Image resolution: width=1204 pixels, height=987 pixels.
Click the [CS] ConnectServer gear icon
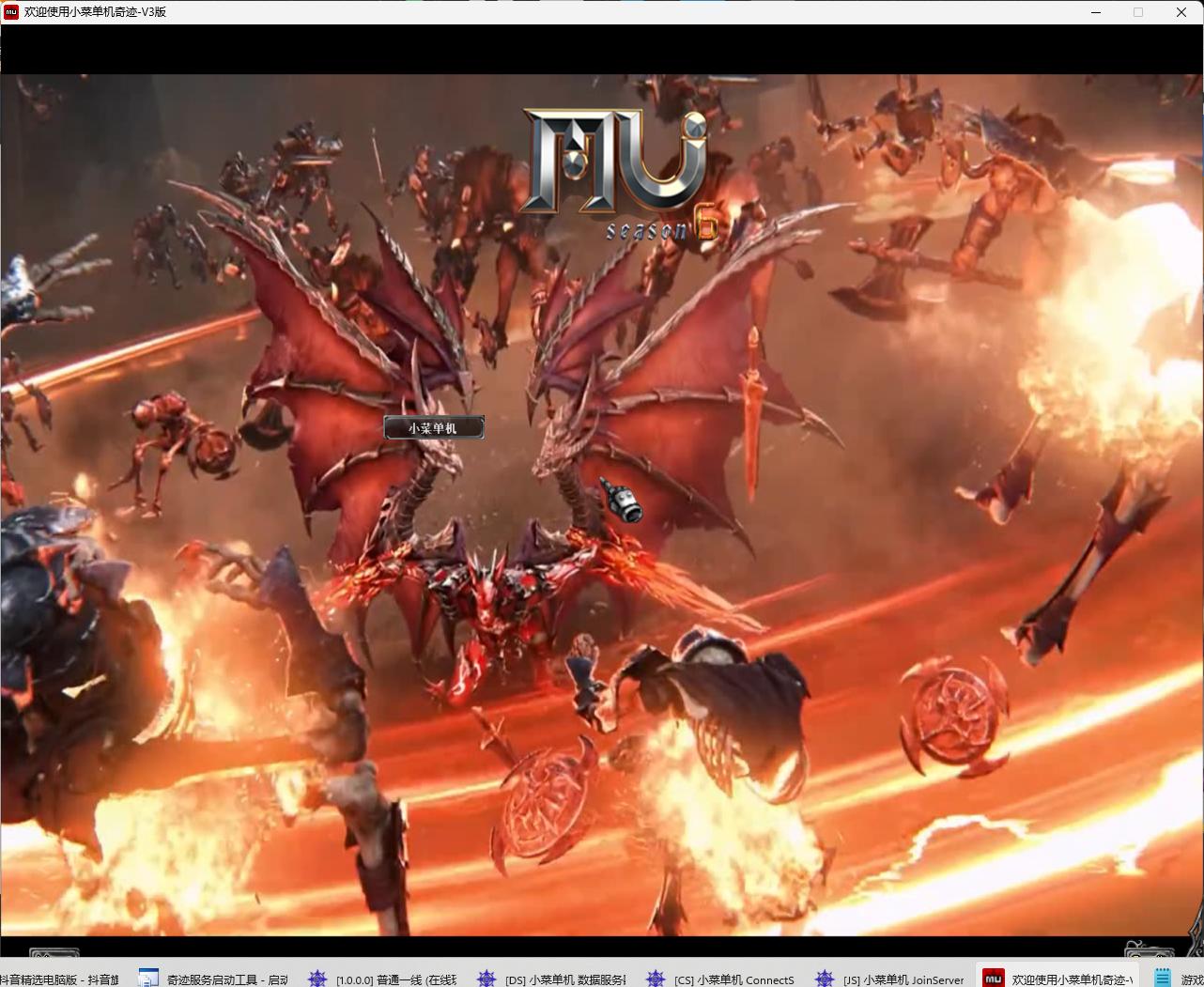(x=656, y=979)
